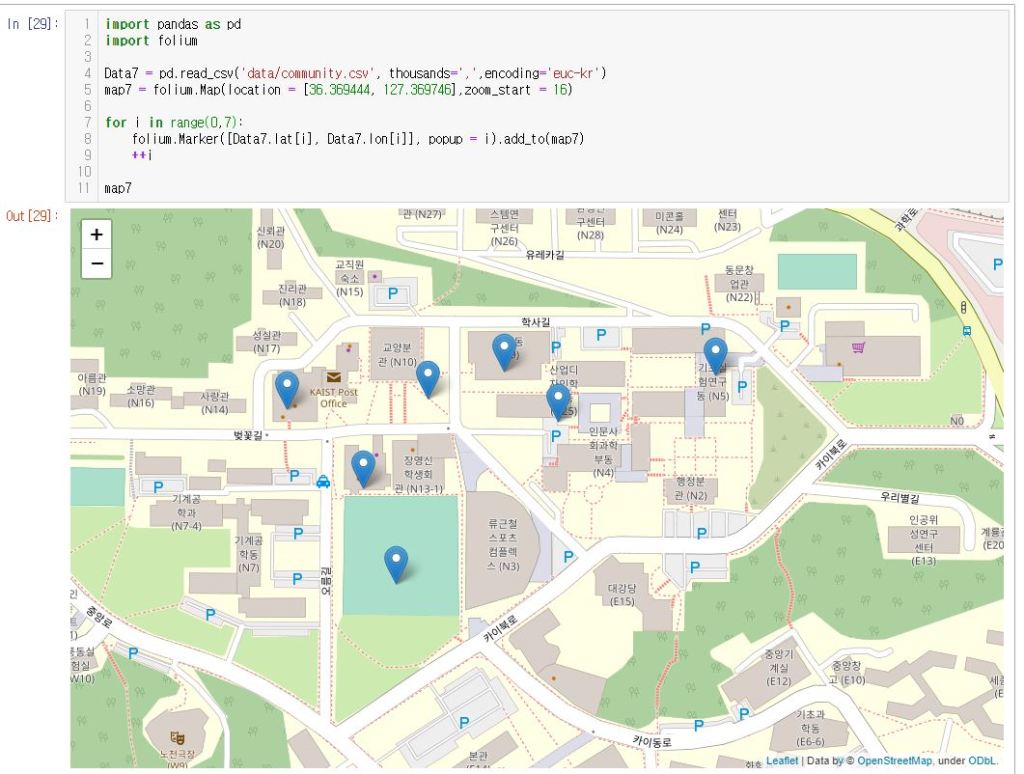Image resolution: width=1024 pixels, height=774 pixels.
Task: Click the zoom out minus button
Action: point(96,263)
